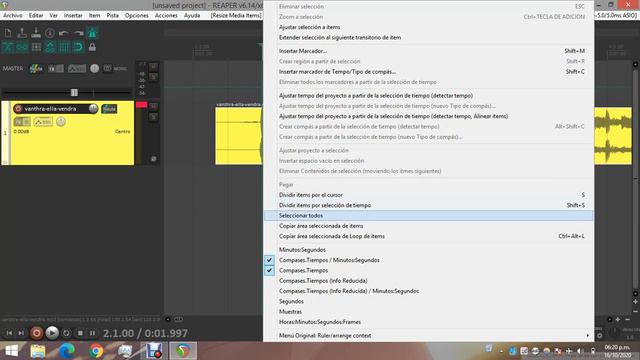This screenshot has height=360, width=640.
Task: Go to project start transport button
Action: (x=9, y=333)
